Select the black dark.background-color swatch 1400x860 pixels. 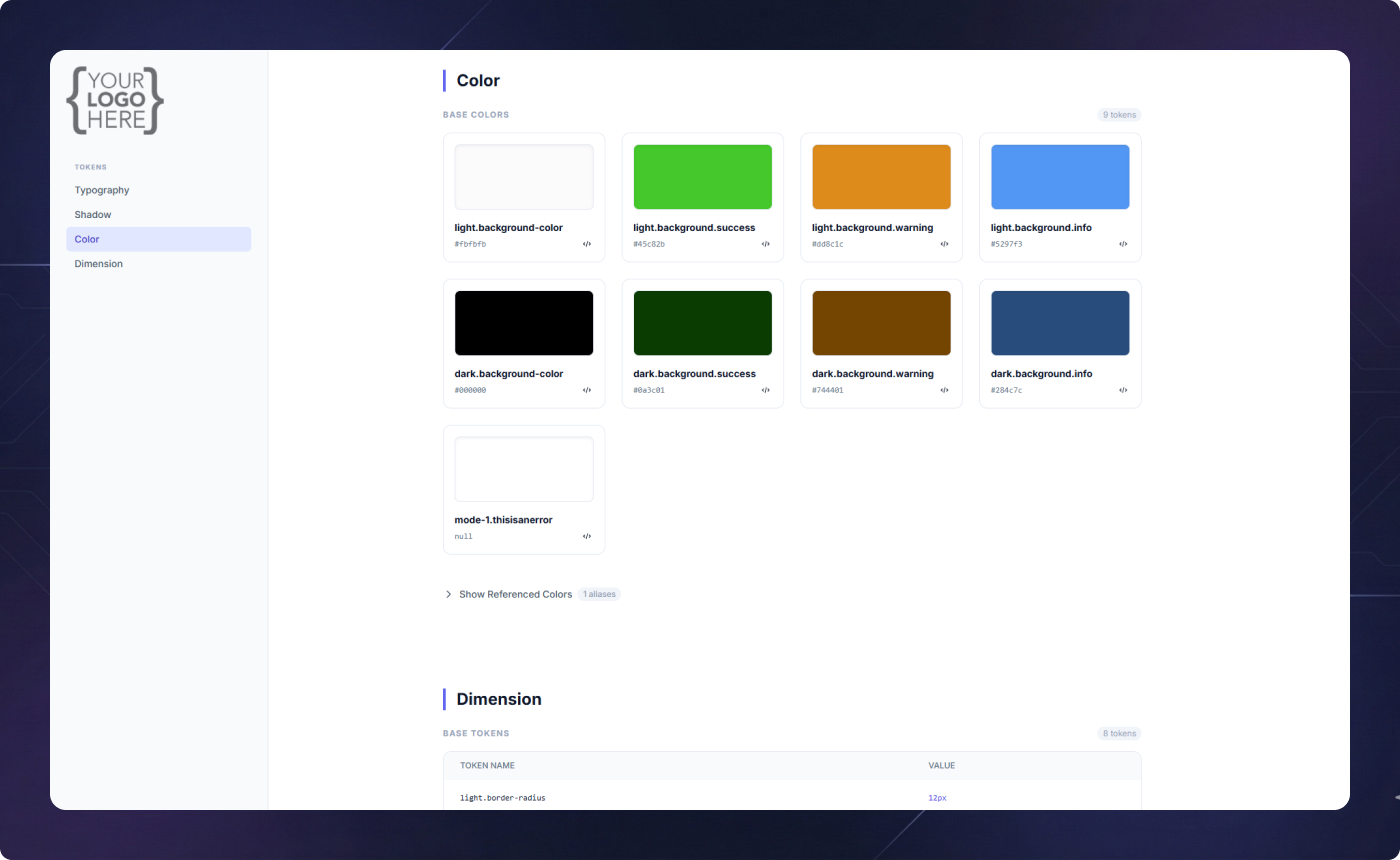point(524,322)
